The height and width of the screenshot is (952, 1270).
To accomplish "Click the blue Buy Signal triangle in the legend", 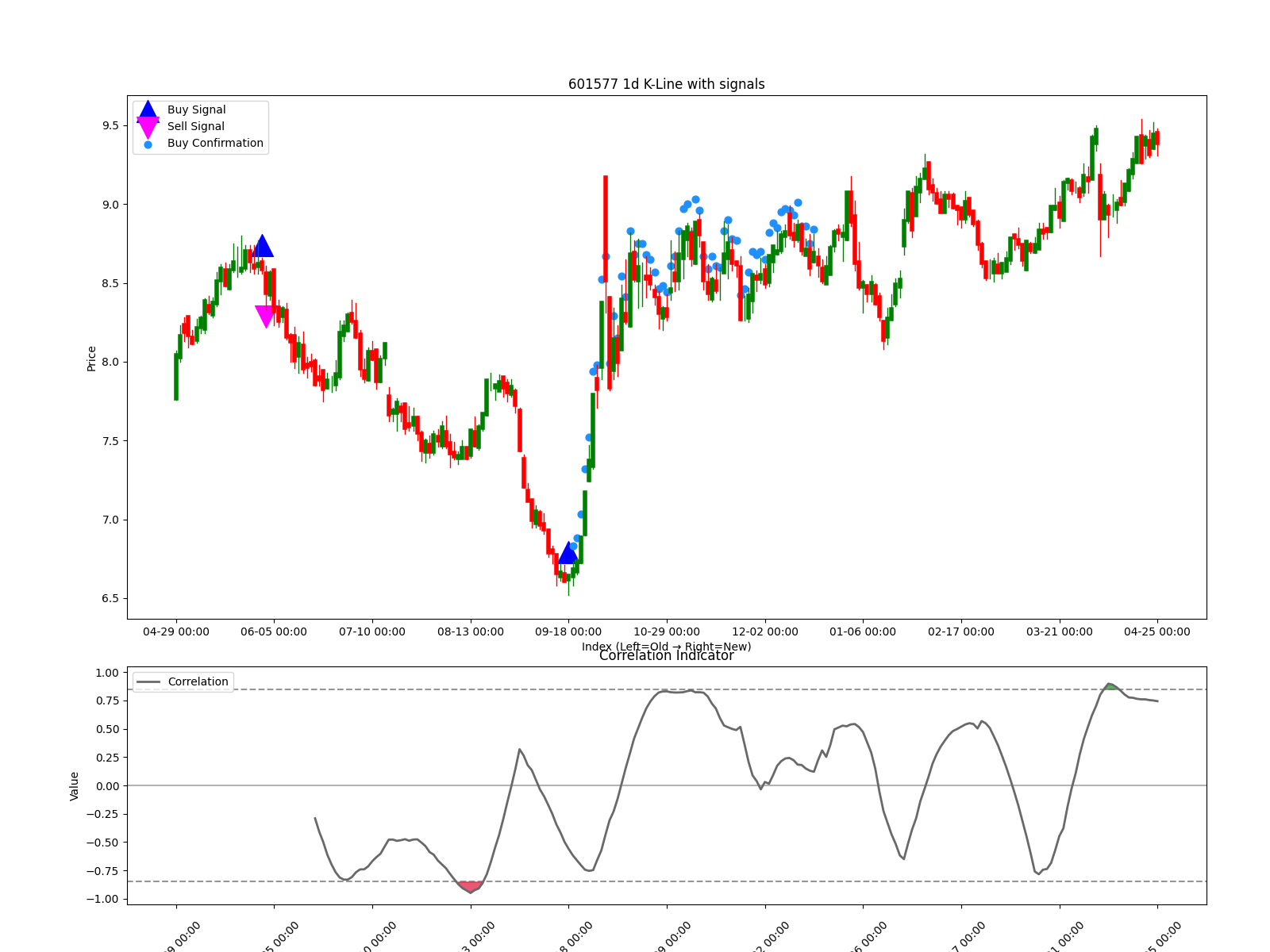I will pyautogui.click(x=148, y=112).
